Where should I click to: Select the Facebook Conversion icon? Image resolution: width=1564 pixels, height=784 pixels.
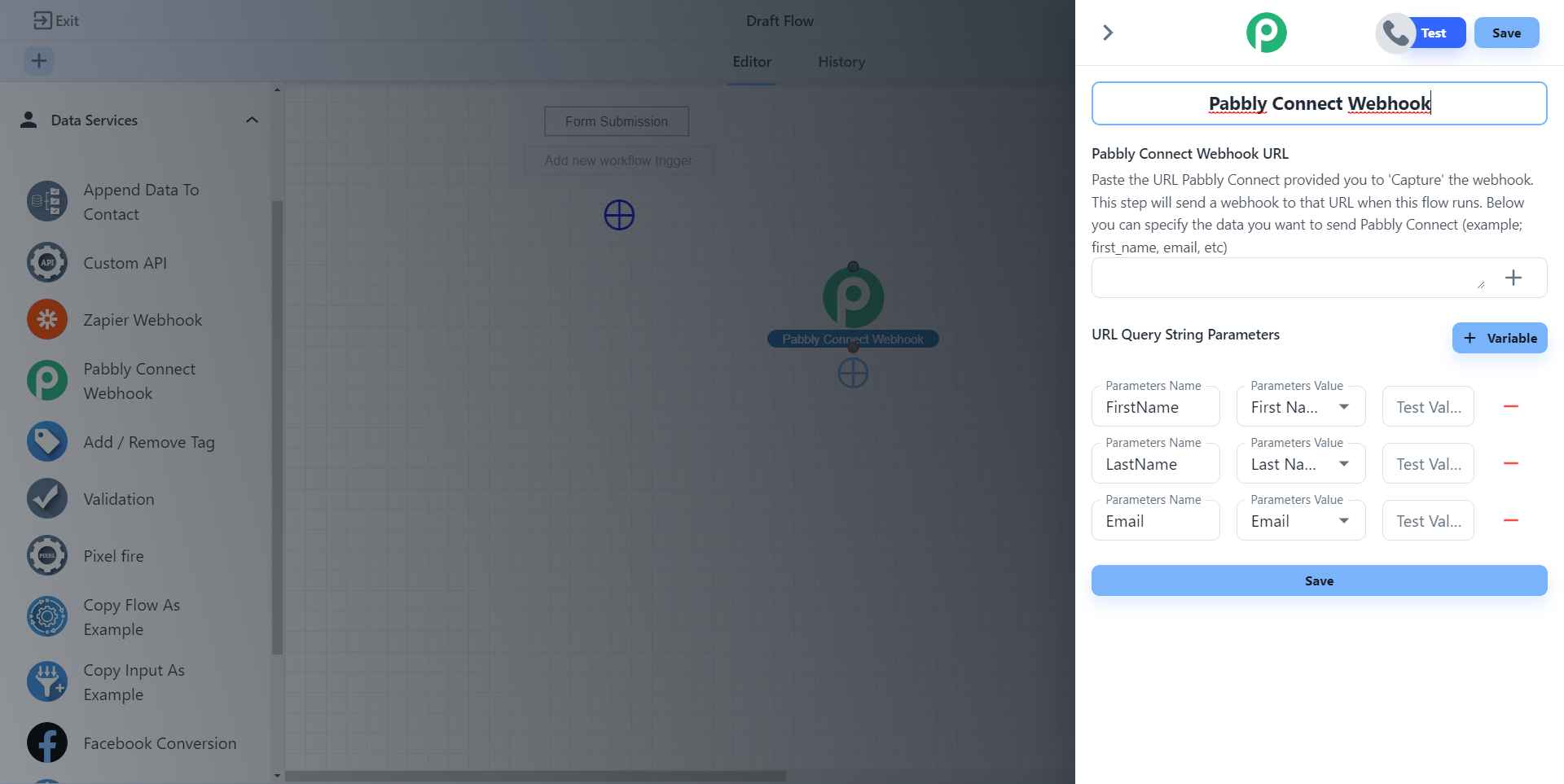[47, 742]
